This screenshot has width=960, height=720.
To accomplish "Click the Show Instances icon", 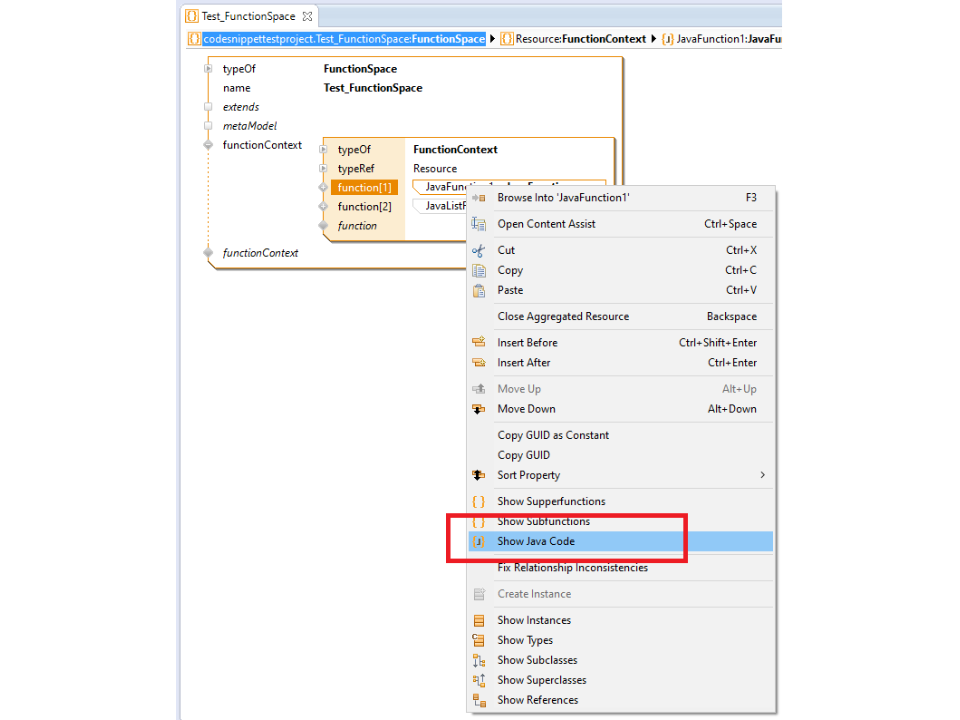I will tap(478, 620).
